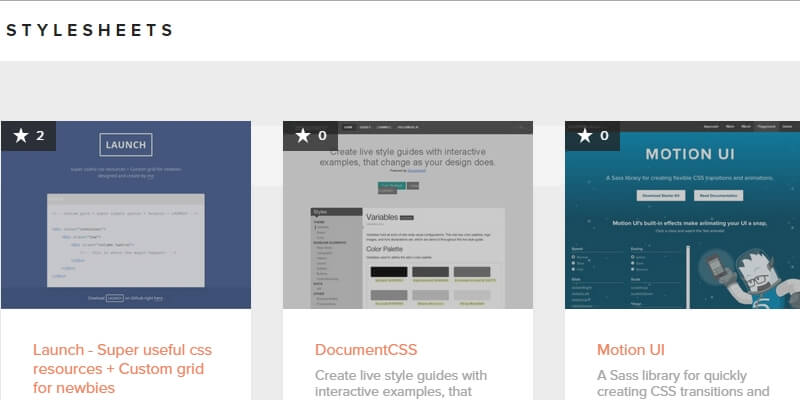Image resolution: width=800 pixels, height=400 pixels.
Task: Click the star count 0 on Motion UI card
Action: (x=604, y=136)
